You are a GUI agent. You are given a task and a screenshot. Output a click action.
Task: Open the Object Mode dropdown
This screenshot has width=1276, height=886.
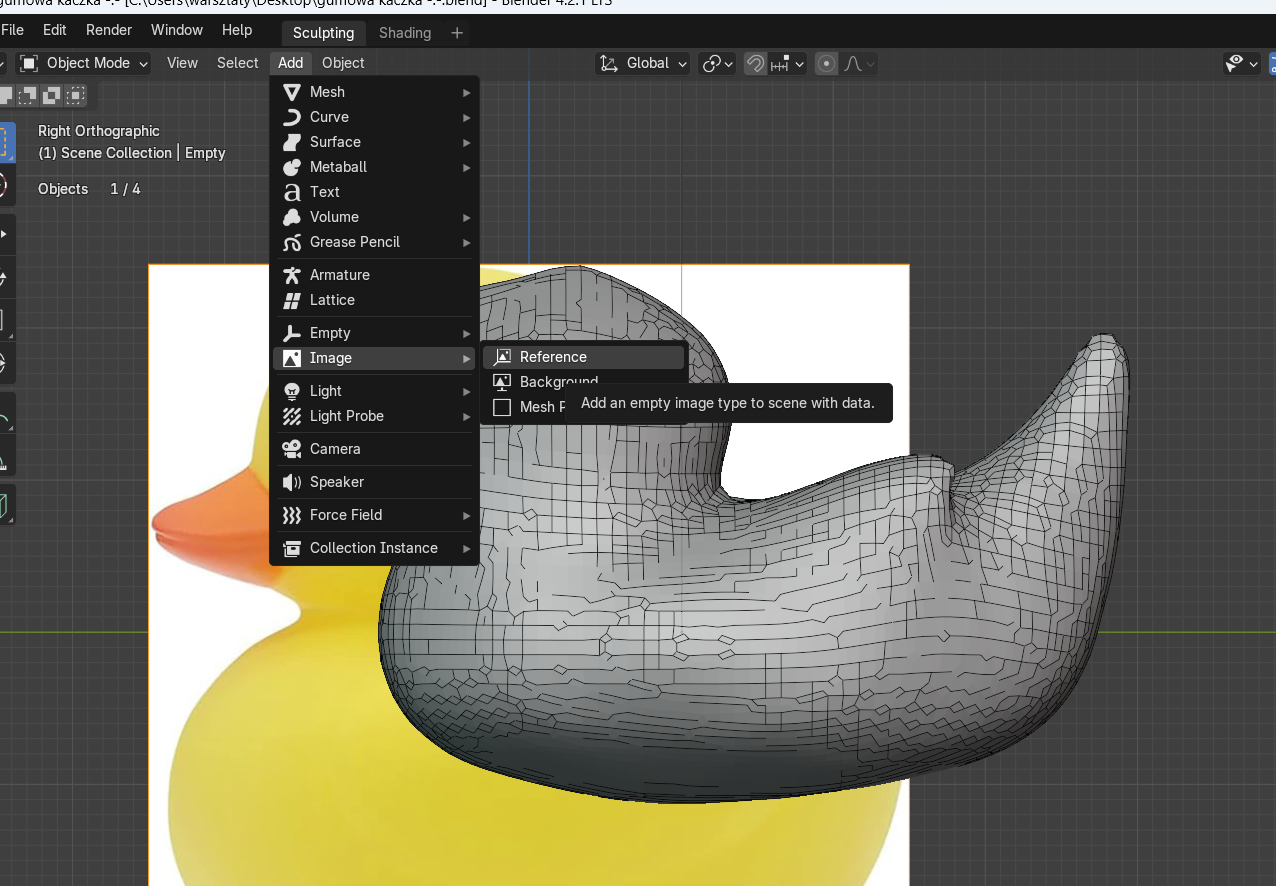point(85,63)
